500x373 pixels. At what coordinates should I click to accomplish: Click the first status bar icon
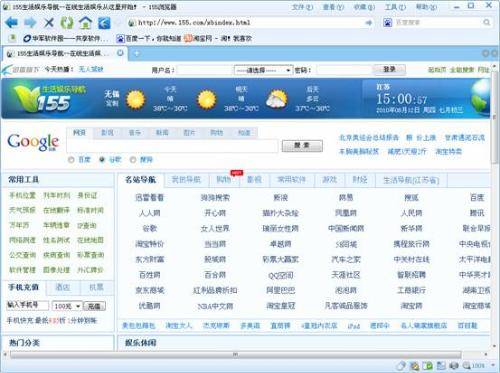point(401,366)
